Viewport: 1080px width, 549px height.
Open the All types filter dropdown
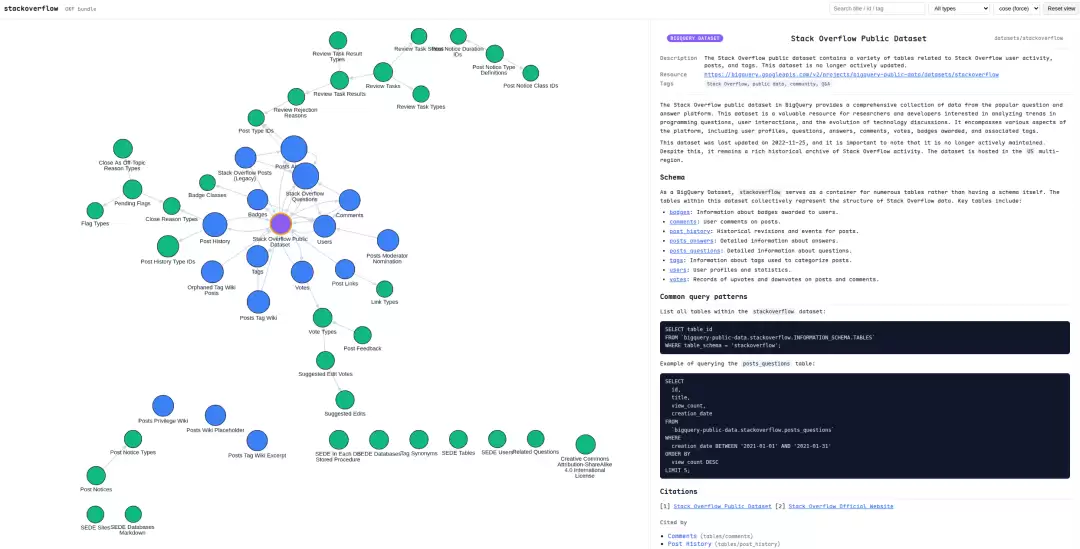[959, 9]
